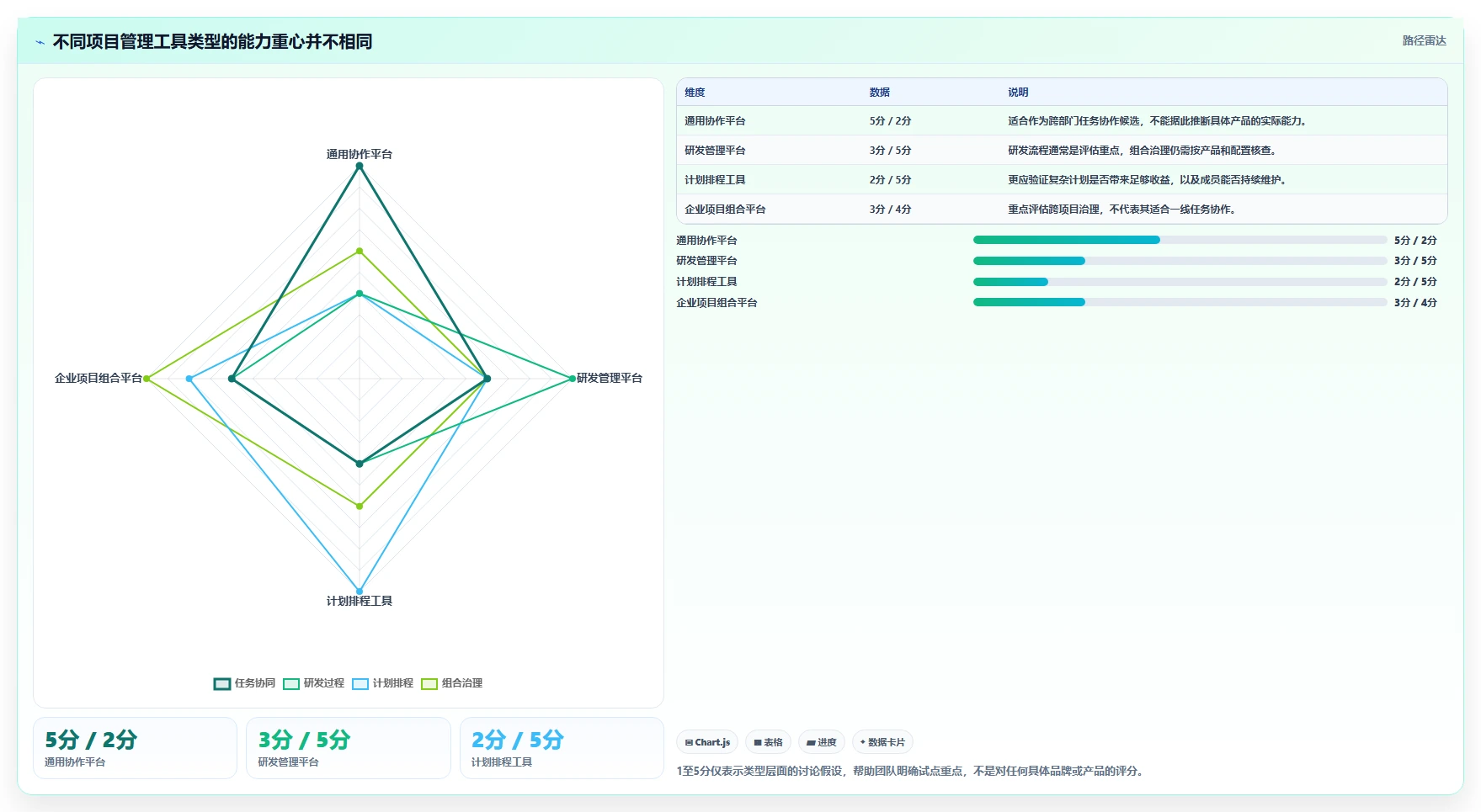The width and height of the screenshot is (1481, 812).
Task: Click the green data point at the radar's right
Action: point(573,379)
